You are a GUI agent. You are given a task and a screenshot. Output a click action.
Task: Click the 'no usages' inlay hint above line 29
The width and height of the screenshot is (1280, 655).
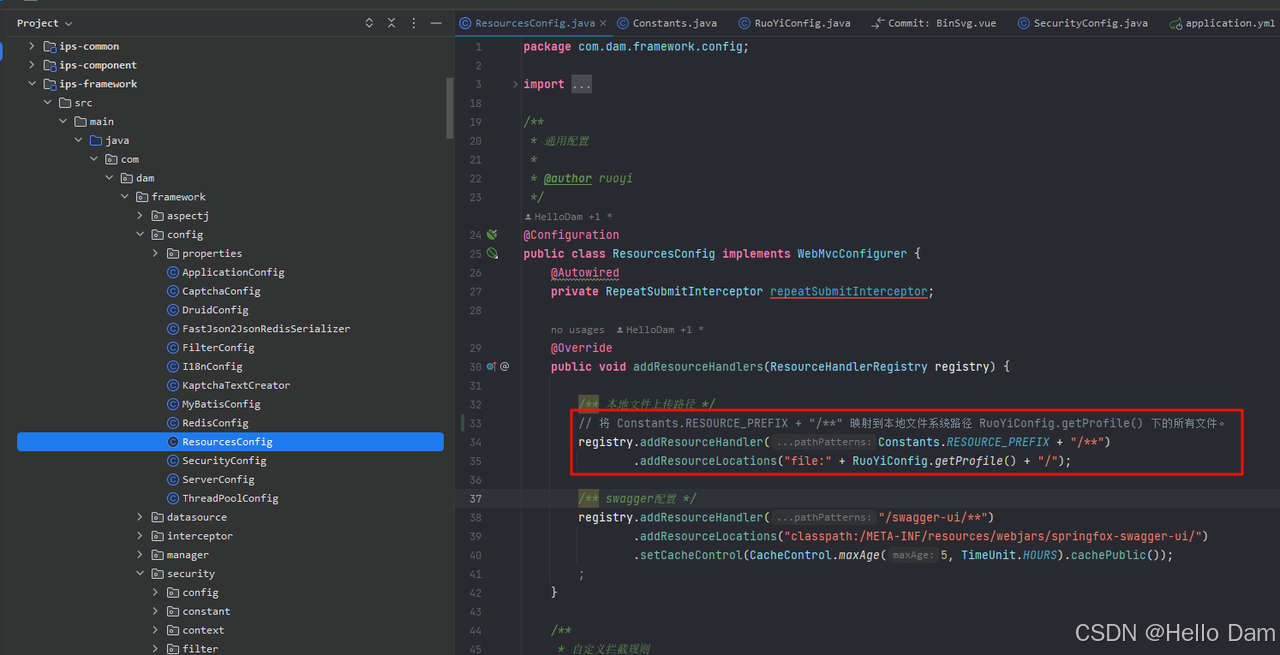click(x=577, y=329)
